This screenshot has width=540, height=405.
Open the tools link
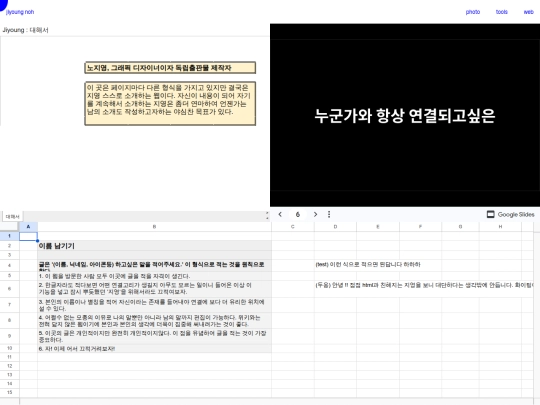[x=501, y=12]
